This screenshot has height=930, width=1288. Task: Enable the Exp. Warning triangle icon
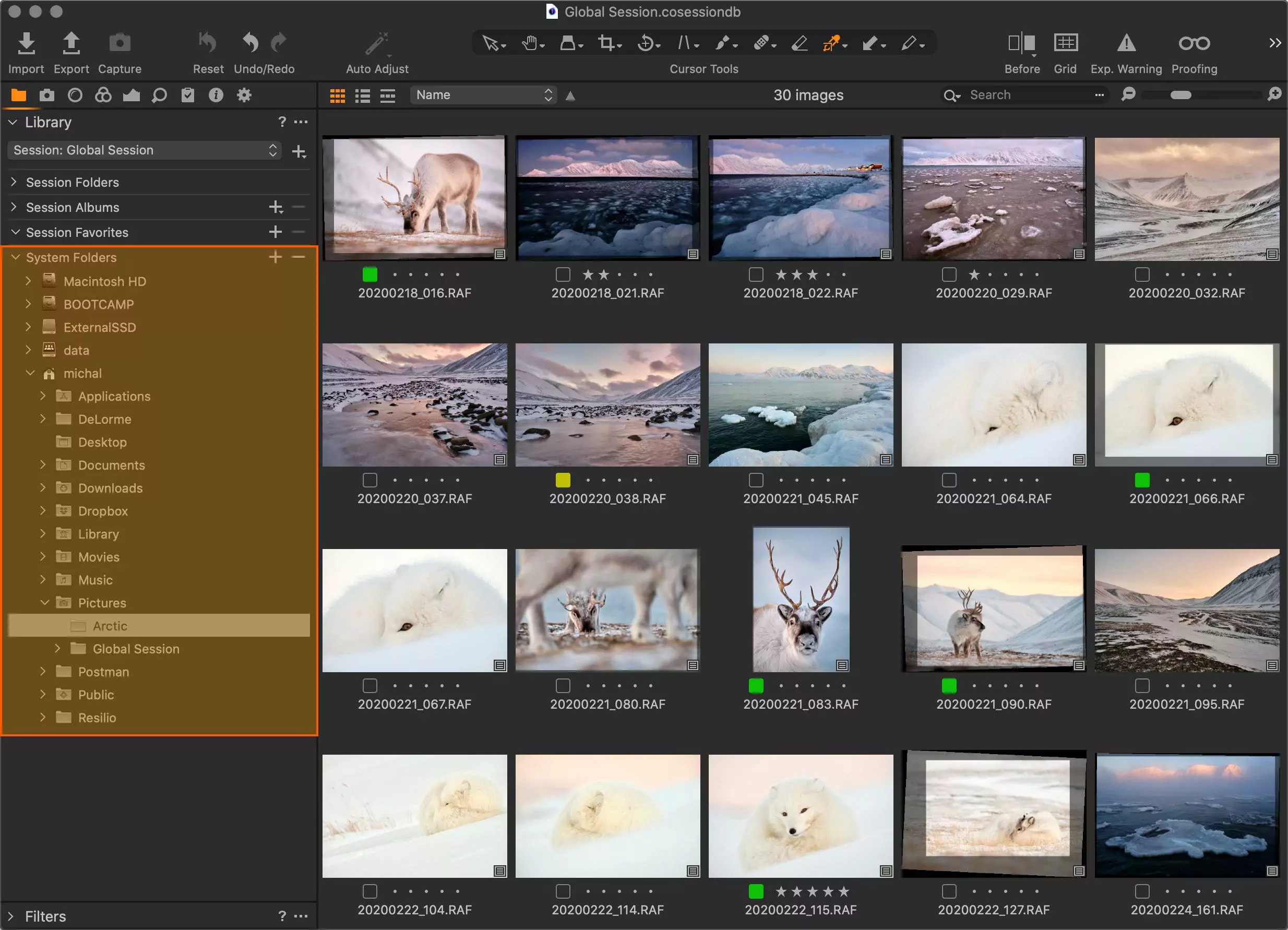(1126, 43)
